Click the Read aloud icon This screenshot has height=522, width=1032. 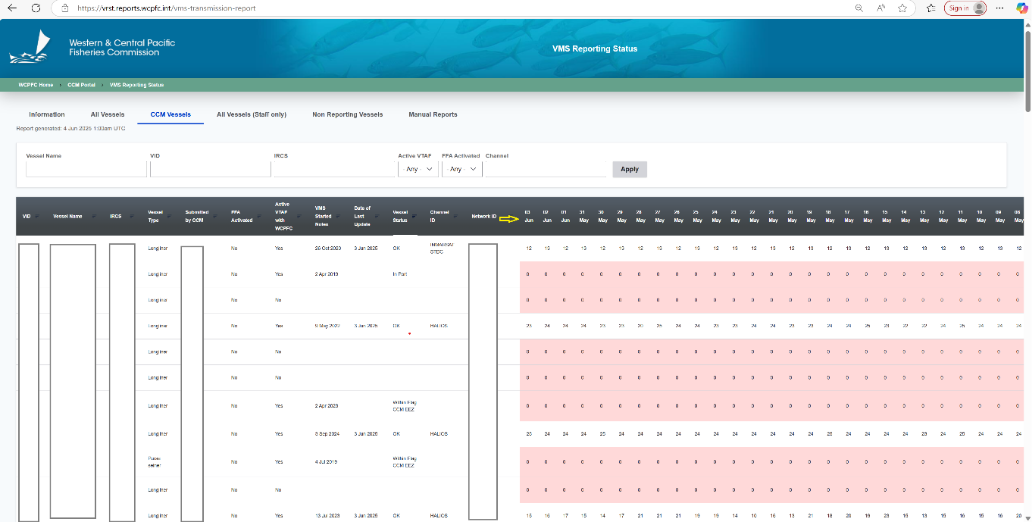(881, 7)
